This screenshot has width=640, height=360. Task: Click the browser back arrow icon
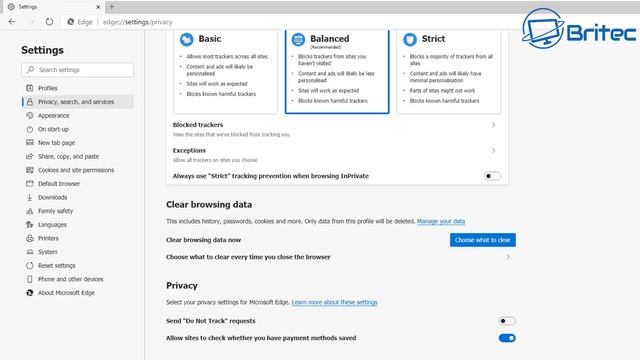point(12,22)
